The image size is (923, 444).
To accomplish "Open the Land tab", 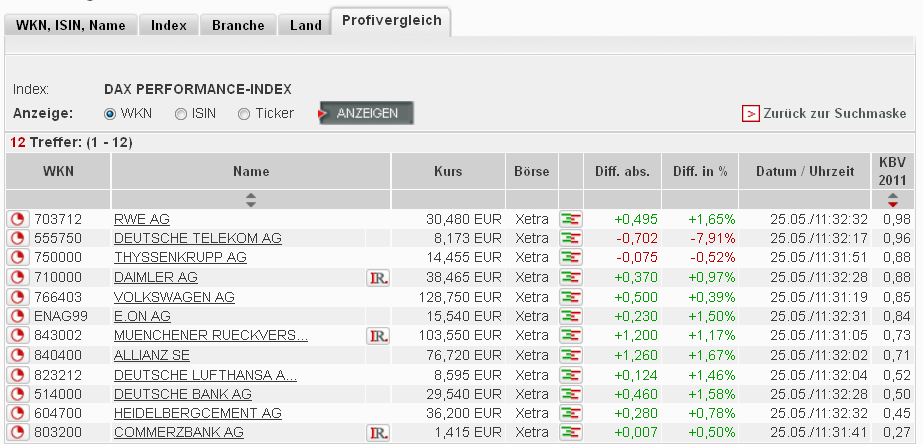I will click(306, 25).
